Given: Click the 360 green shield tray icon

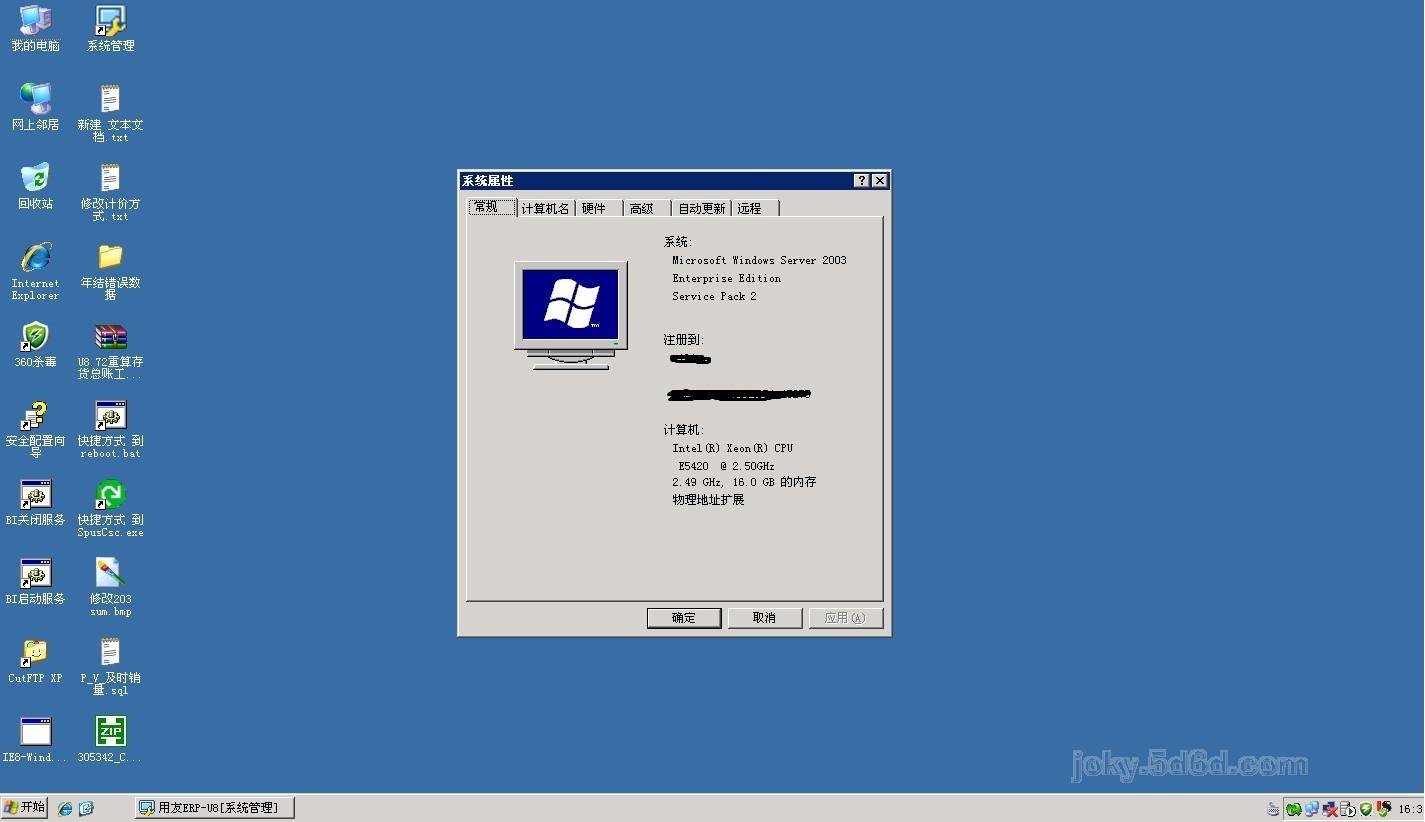Looking at the screenshot, I should (x=1365, y=809).
